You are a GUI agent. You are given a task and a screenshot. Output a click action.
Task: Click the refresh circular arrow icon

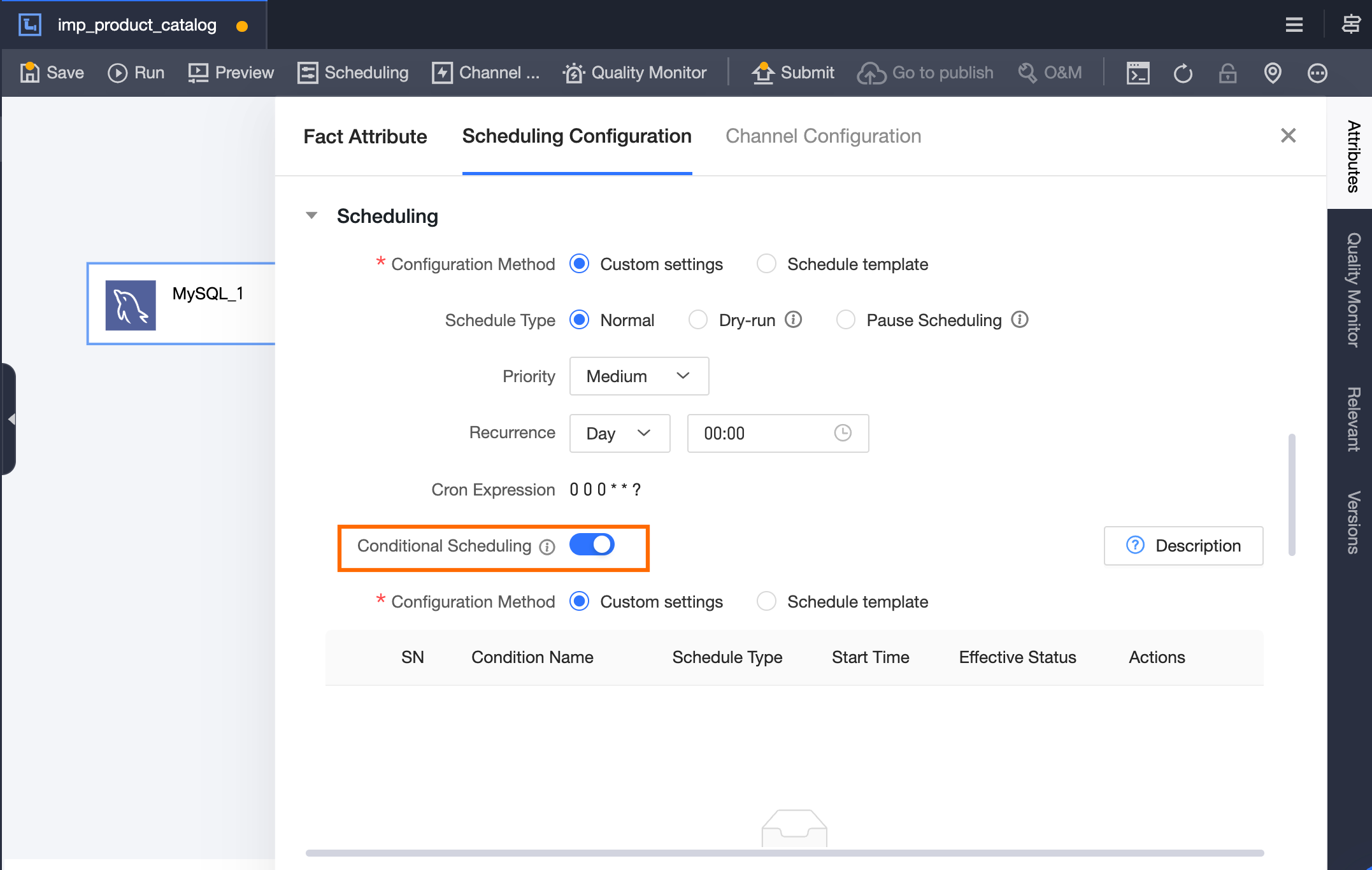tap(1183, 73)
